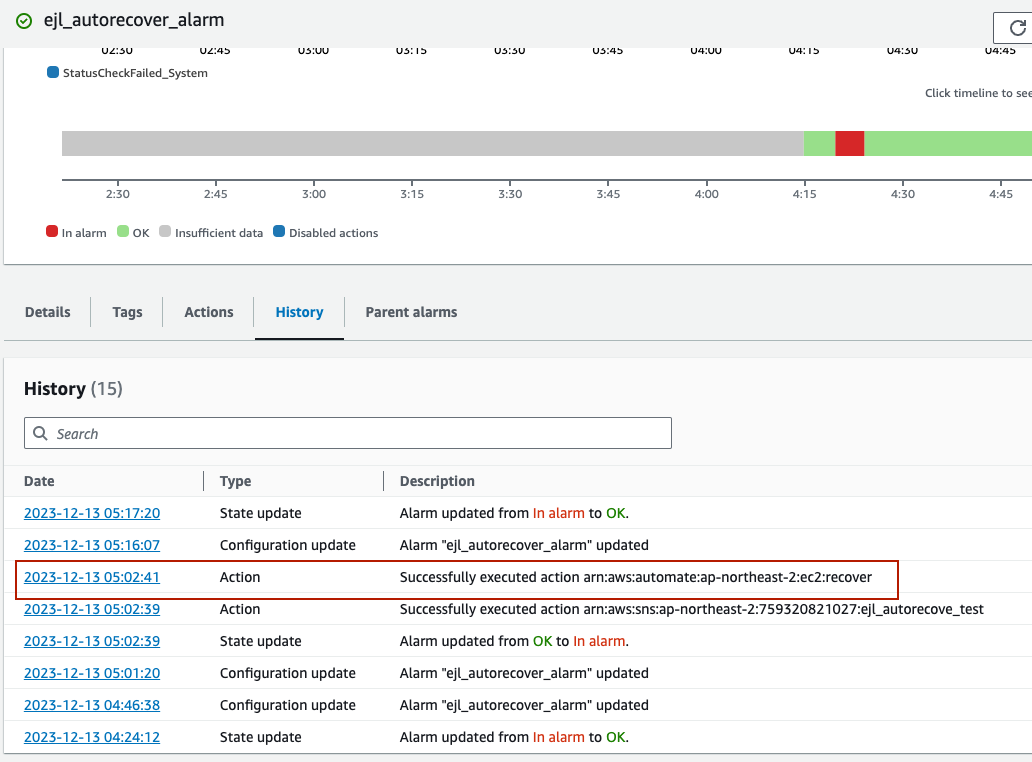Switch to the Details tab
Viewport: 1032px width, 762px height.
tap(48, 312)
